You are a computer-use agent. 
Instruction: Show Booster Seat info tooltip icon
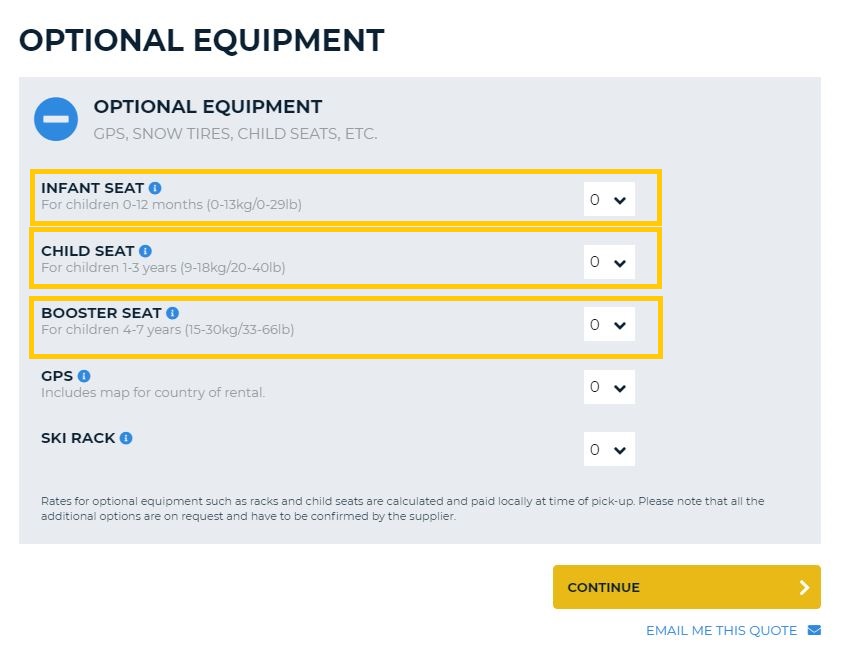[x=172, y=313]
